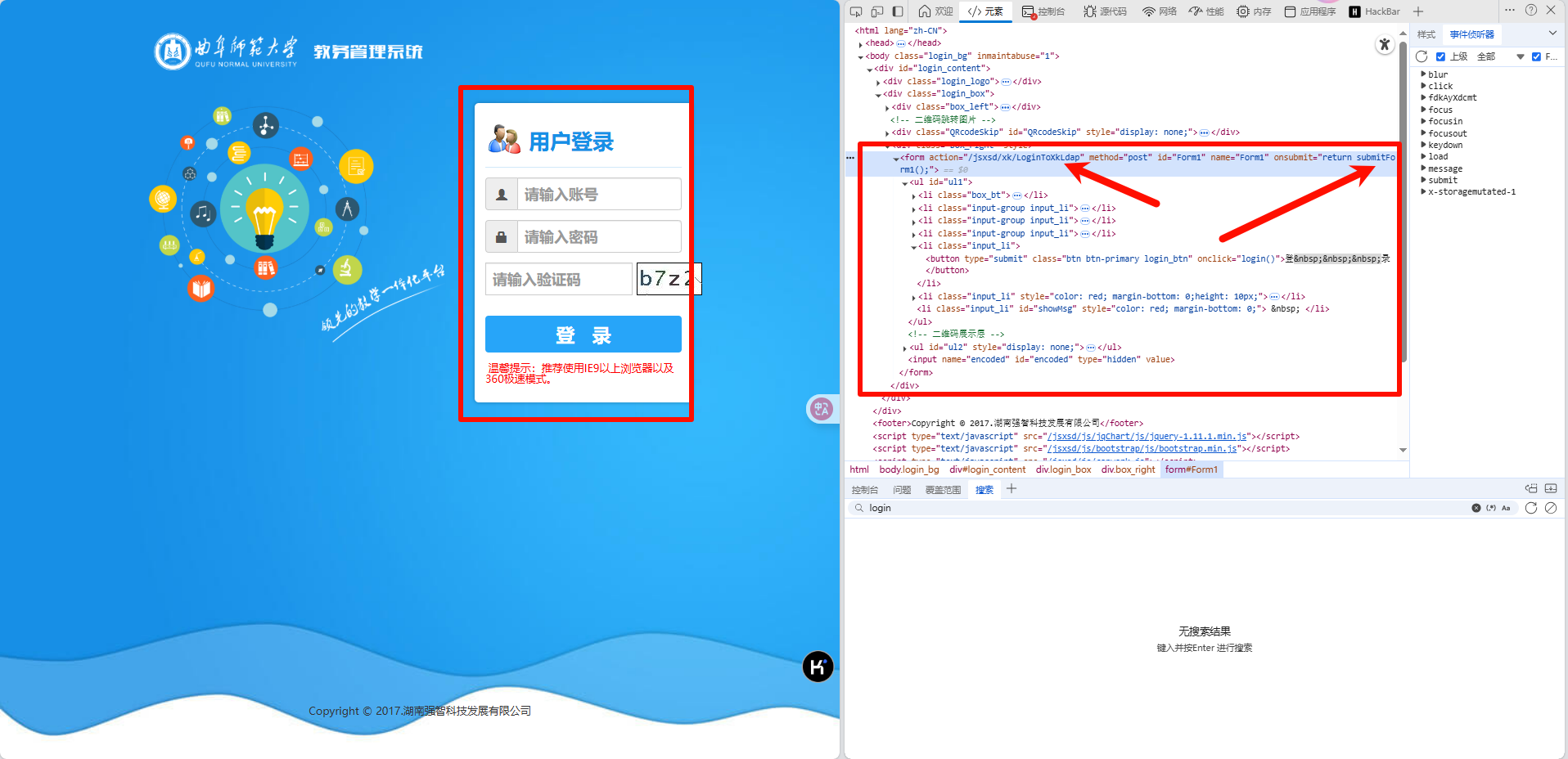Enable regex matching in the search bar
Viewport: 1568px width, 759px height.
[x=1490, y=508]
